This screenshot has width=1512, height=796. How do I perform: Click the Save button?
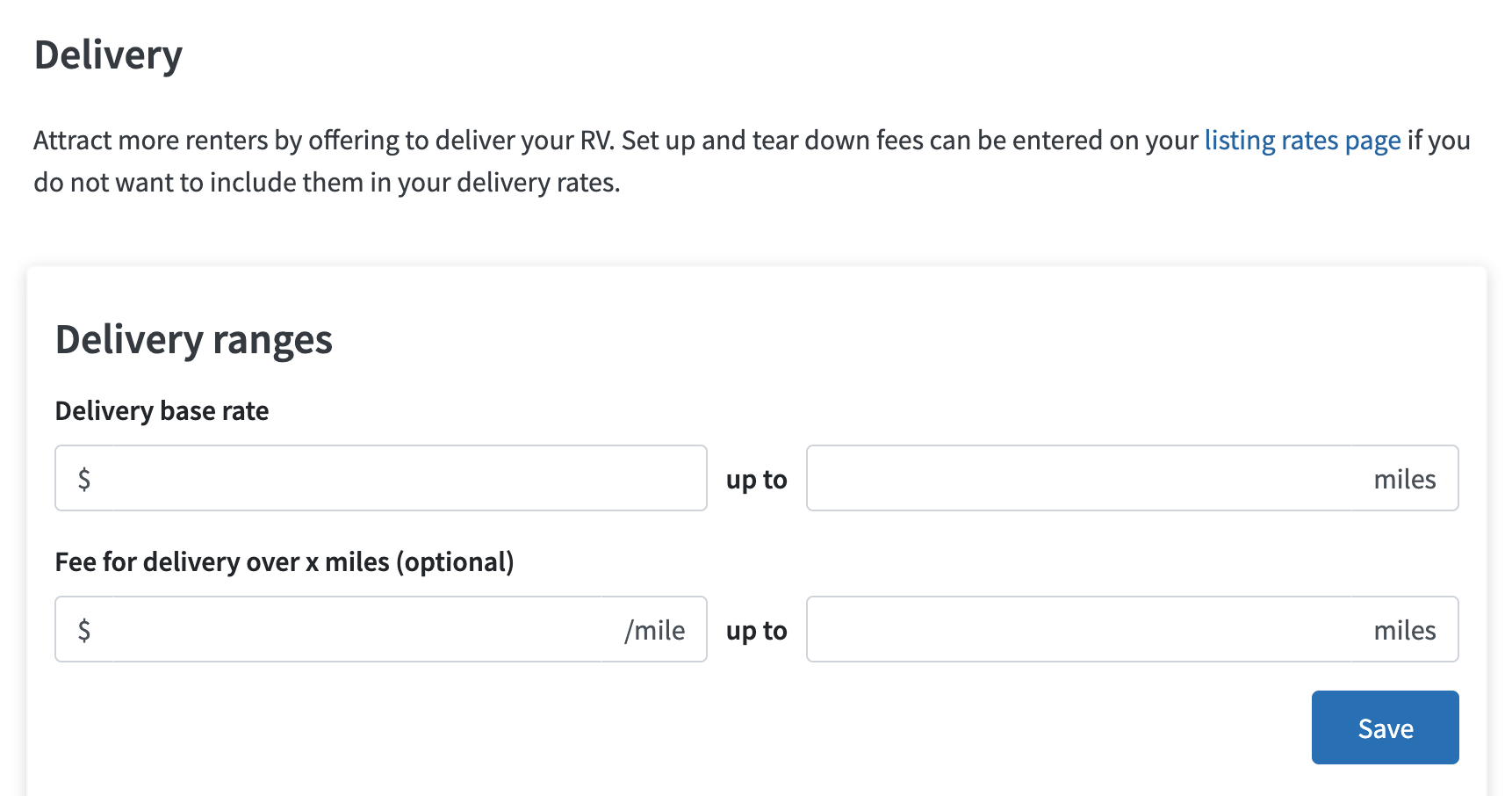(x=1385, y=727)
